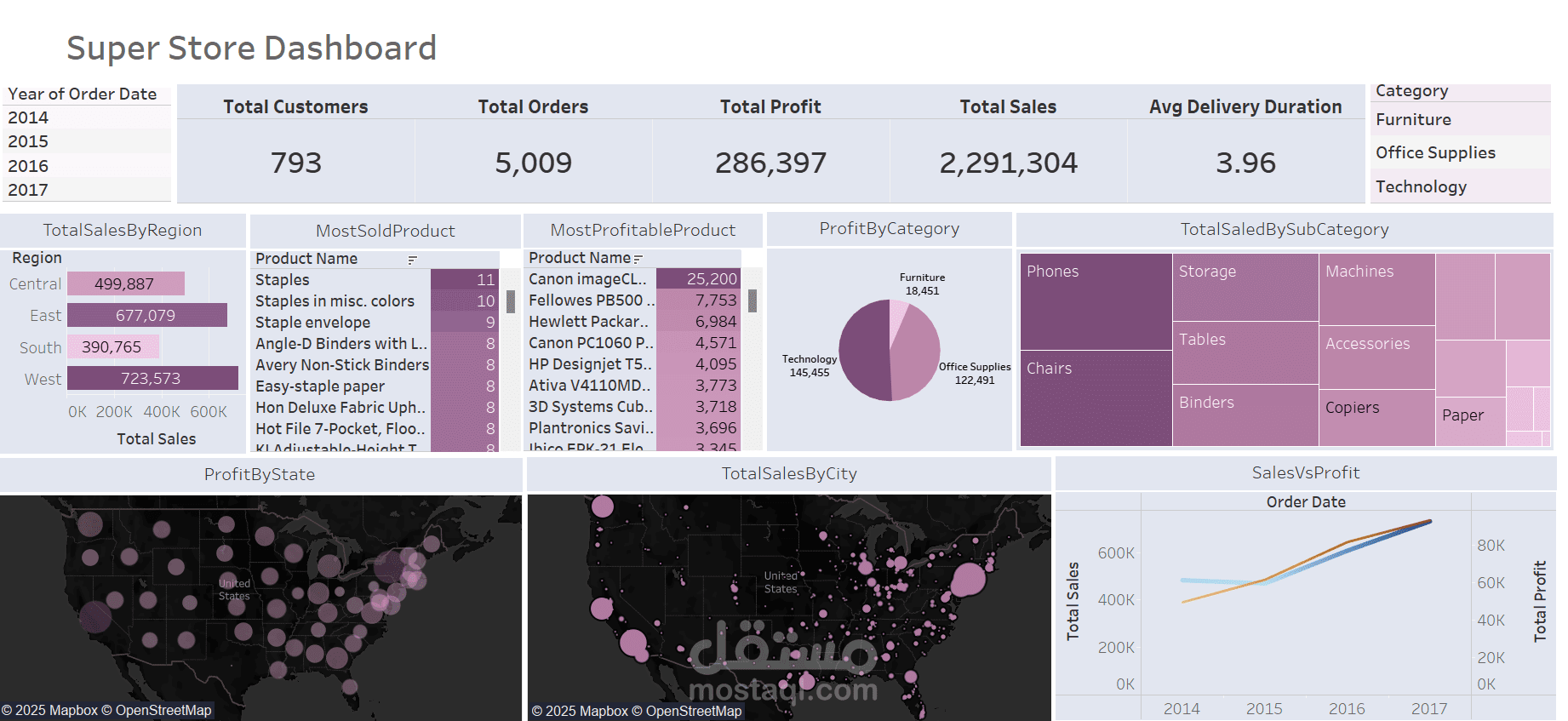Viewport: 1568px width, 721px height.
Task: Select the West region sales bar
Action: [152, 378]
